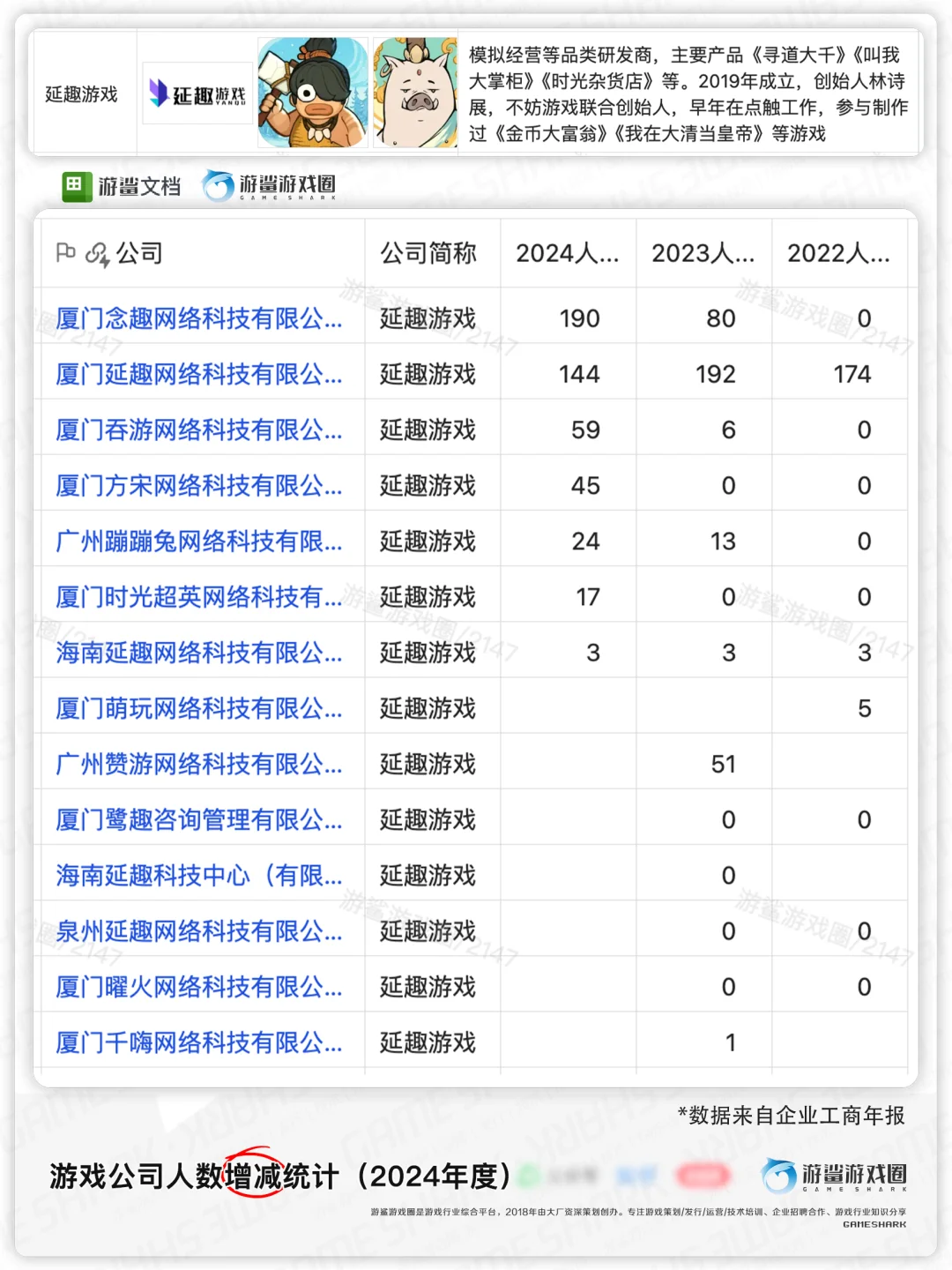Viewport: 952px width, 1270px height.
Task: Click the 59 value for 厦门吞游
Action: pyautogui.click(x=586, y=430)
